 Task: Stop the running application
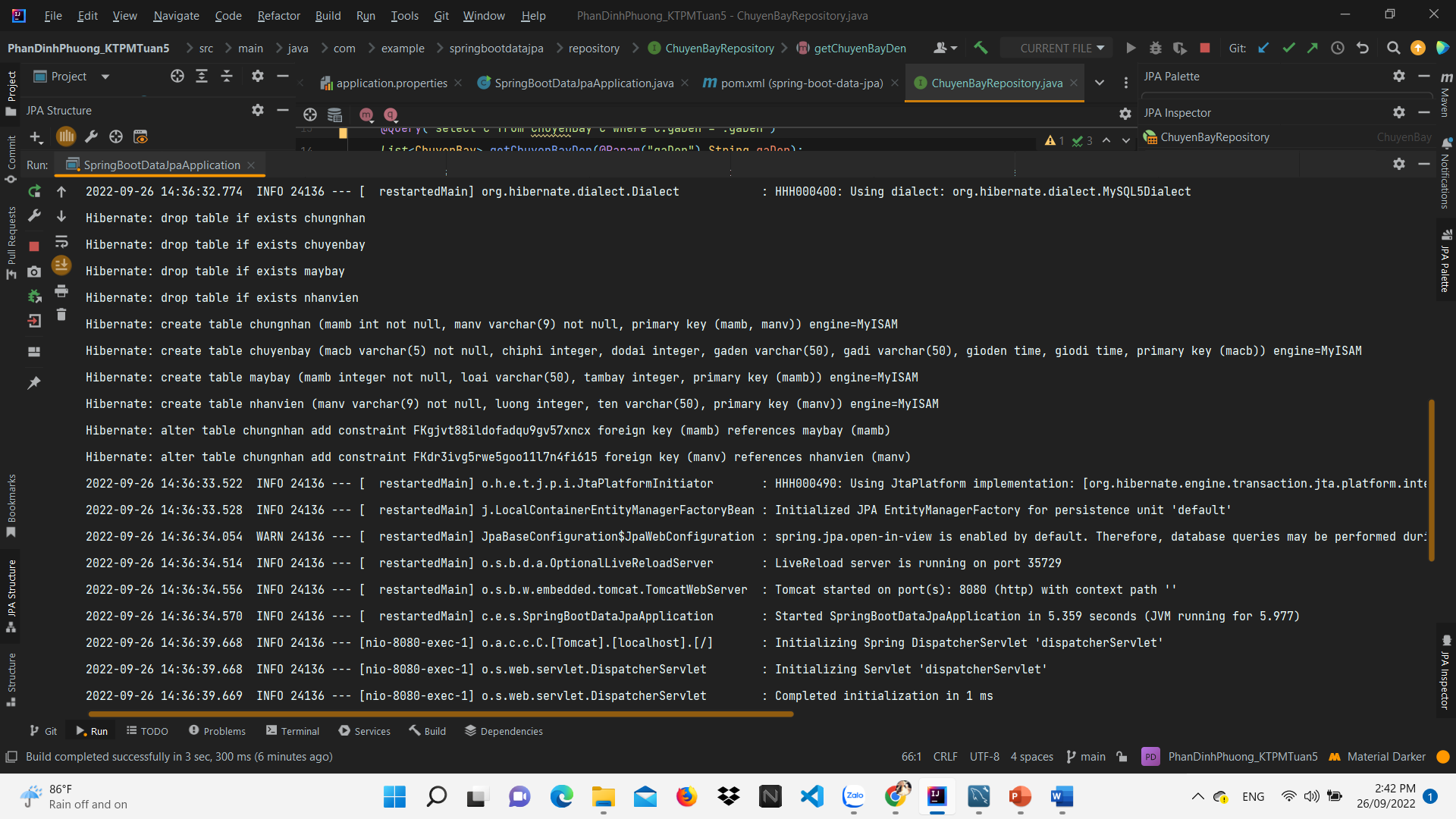point(33,246)
